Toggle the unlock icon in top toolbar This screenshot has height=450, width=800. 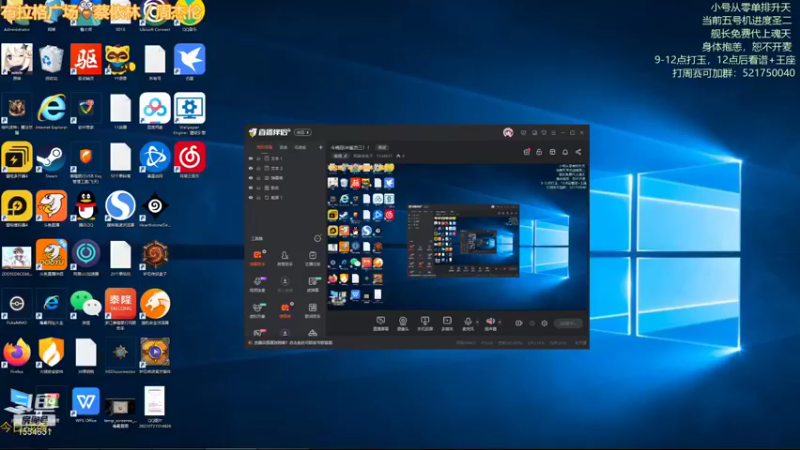point(539,152)
